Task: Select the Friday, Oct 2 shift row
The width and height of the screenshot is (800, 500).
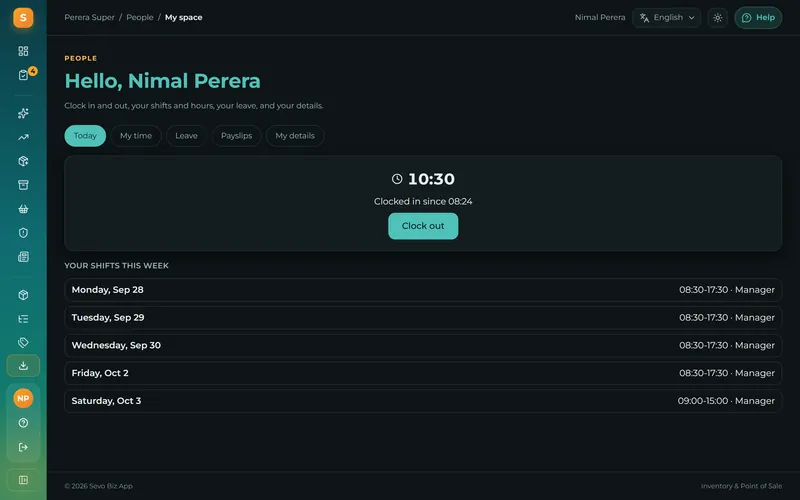Action: (423, 373)
